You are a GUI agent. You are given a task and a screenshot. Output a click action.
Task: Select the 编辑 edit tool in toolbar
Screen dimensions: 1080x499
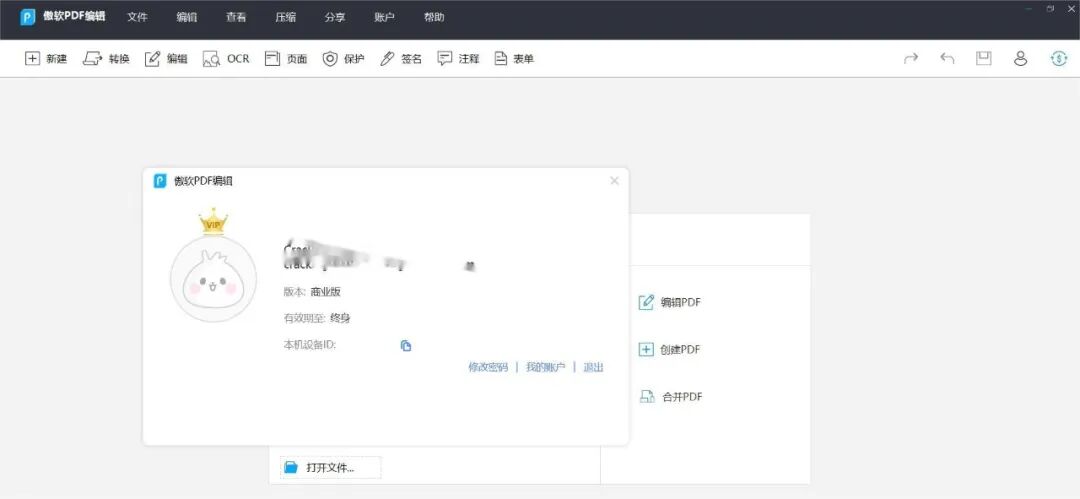166,59
